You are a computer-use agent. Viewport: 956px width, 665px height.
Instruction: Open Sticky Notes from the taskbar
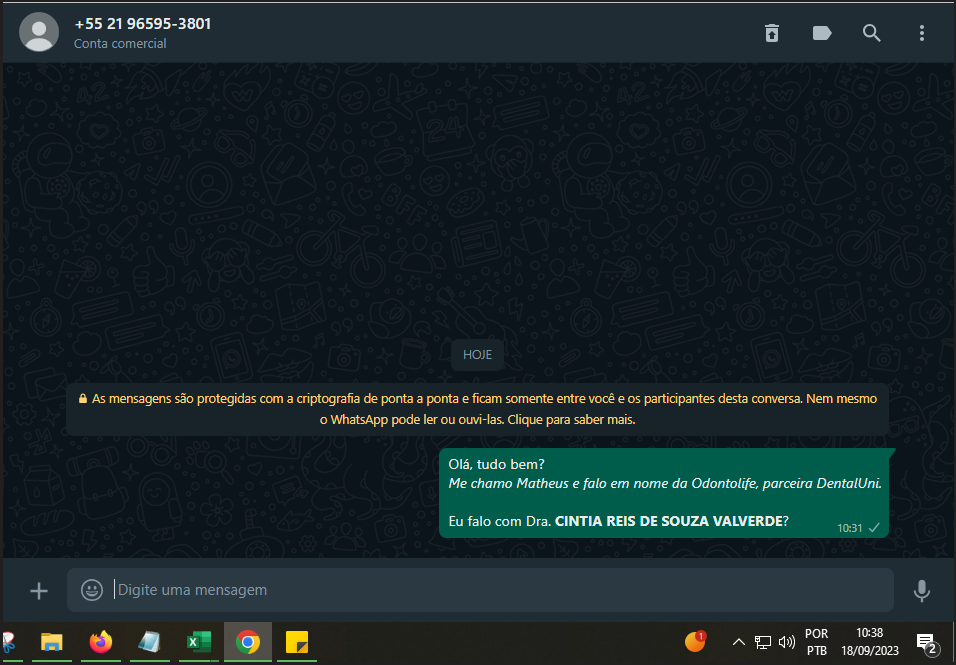point(297,642)
